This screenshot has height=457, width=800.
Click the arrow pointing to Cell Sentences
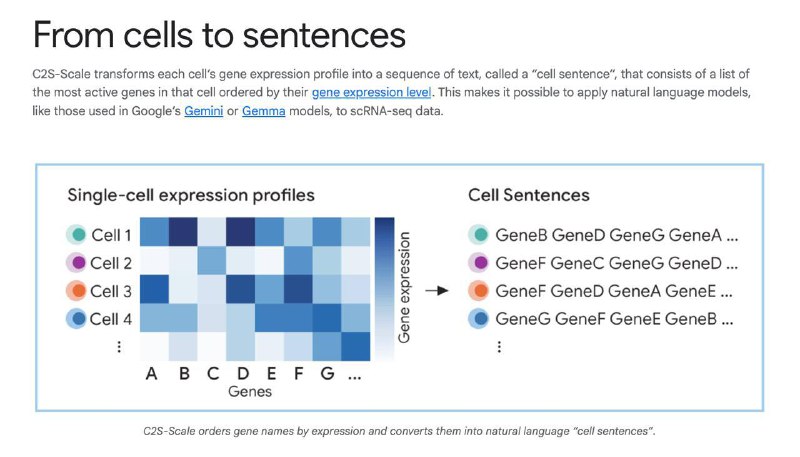coord(437,291)
